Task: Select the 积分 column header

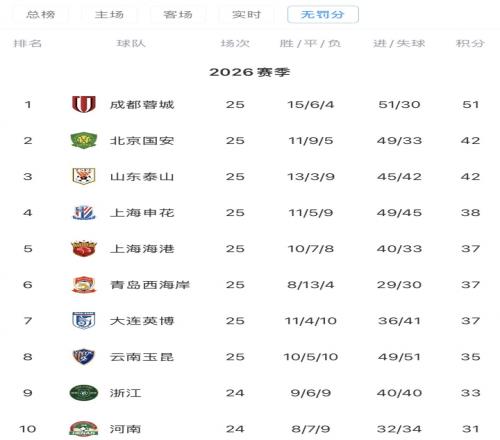Action: pyautogui.click(x=470, y=43)
